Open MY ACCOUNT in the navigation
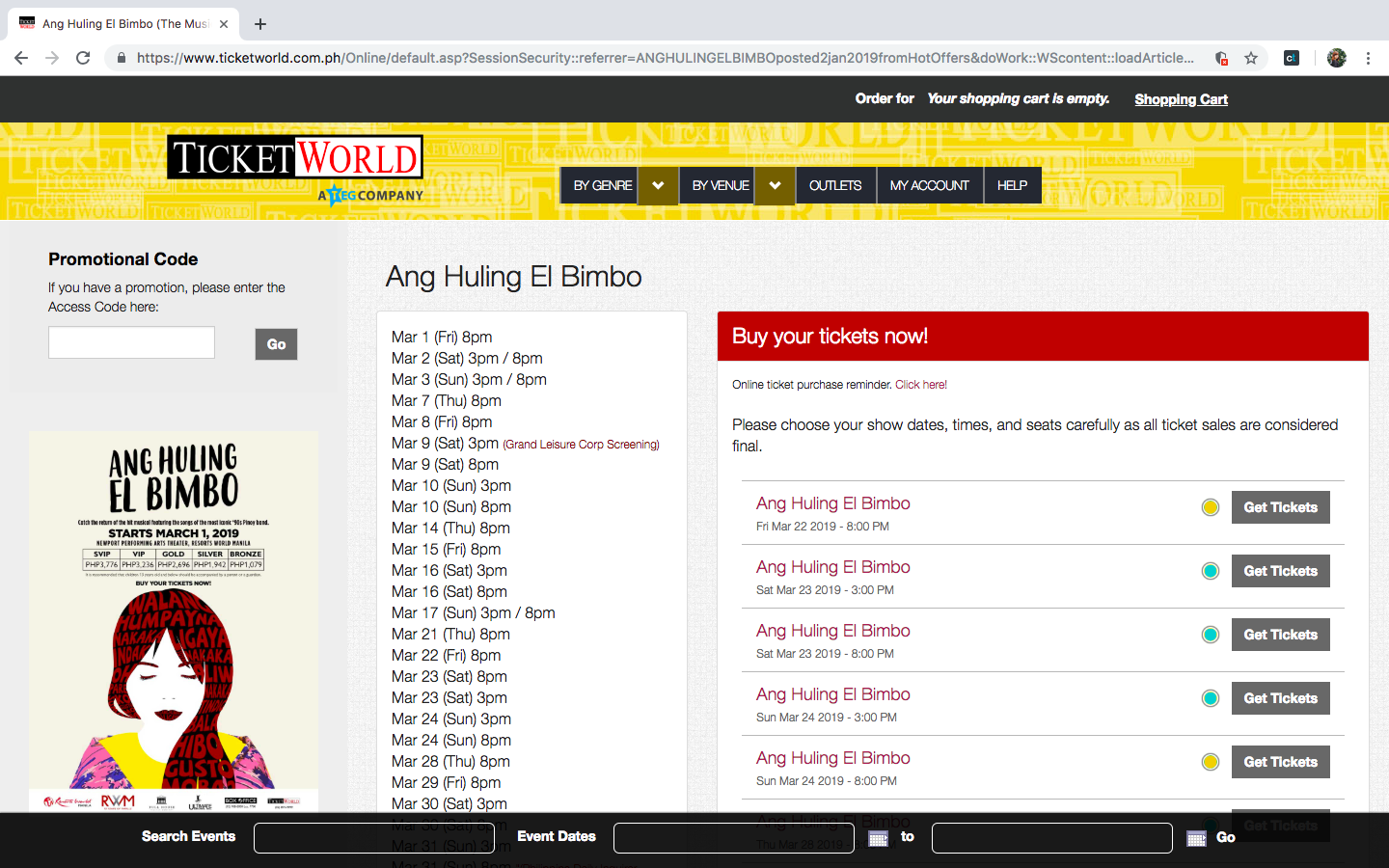 click(930, 185)
